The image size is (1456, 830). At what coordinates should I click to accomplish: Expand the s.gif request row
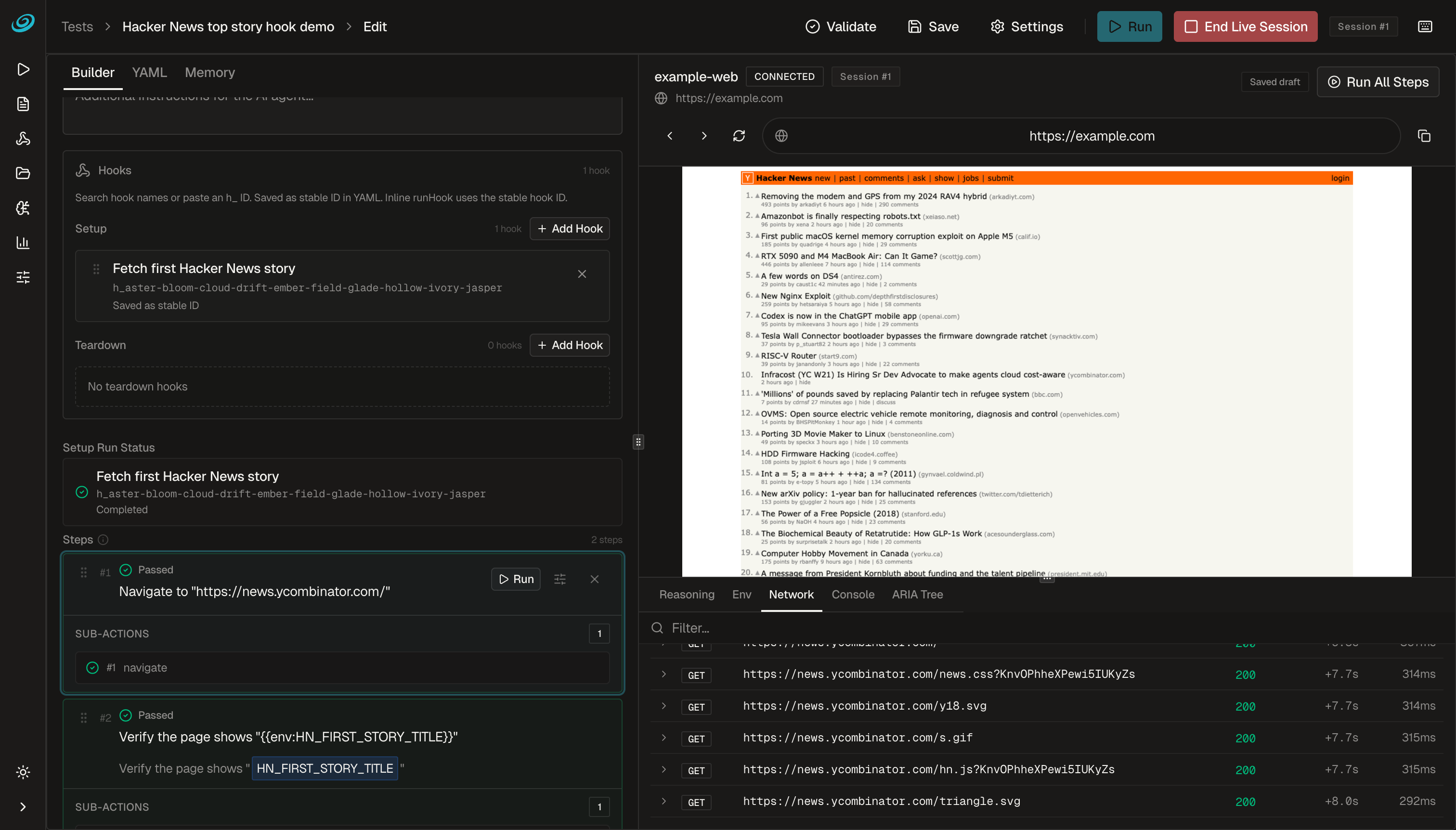663,738
